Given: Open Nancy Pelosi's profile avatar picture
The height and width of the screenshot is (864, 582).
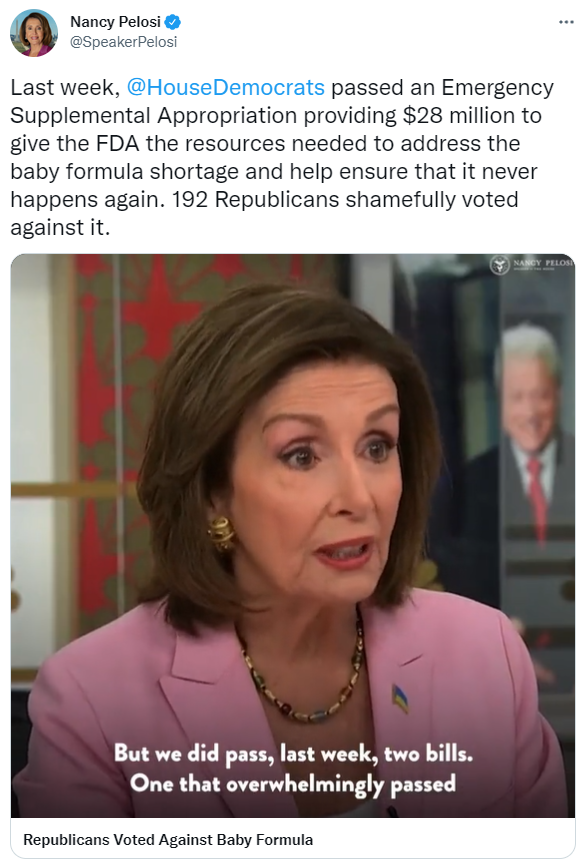Looking at the screenshot, I should pos(34,33).
